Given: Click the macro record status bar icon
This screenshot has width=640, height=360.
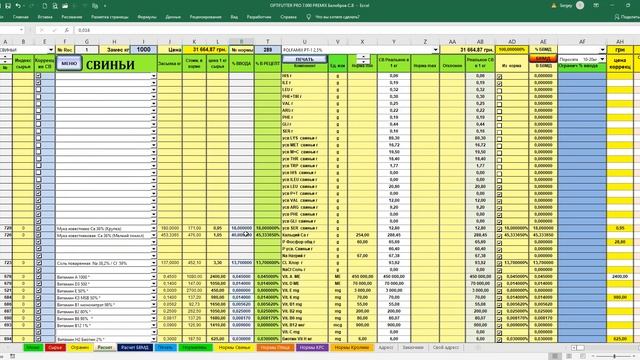Looking at the screenshot, I should click(x=13, y=356).
